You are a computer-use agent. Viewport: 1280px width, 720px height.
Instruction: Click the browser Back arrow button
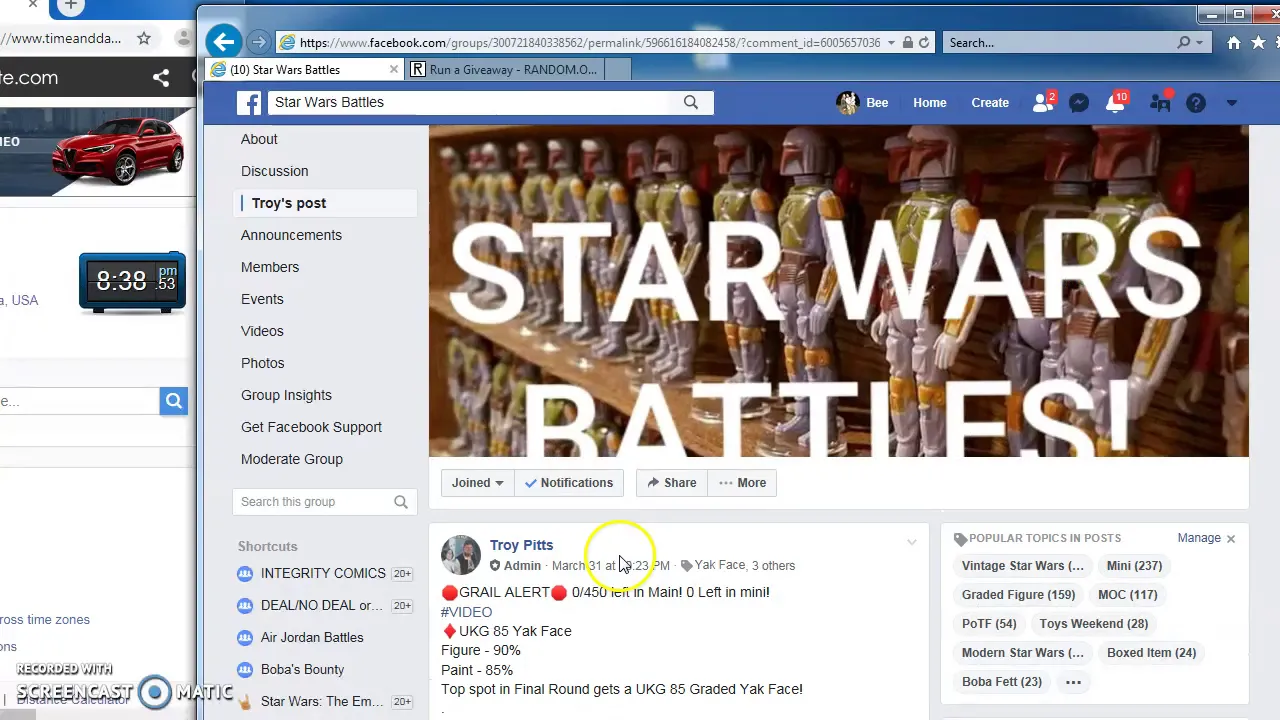coord(224,42)
